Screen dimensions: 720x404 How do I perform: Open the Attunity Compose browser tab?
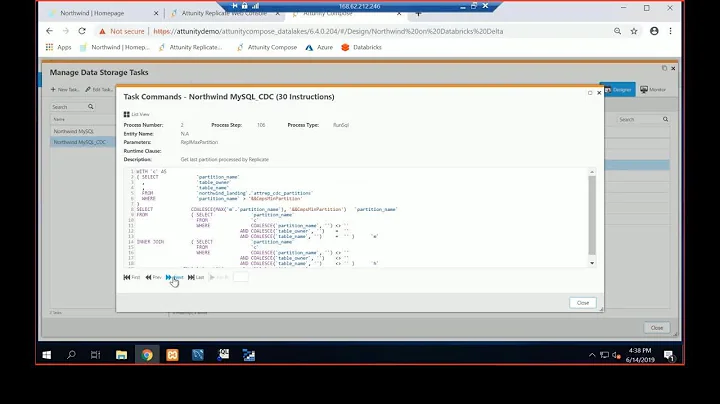(327, 14)
